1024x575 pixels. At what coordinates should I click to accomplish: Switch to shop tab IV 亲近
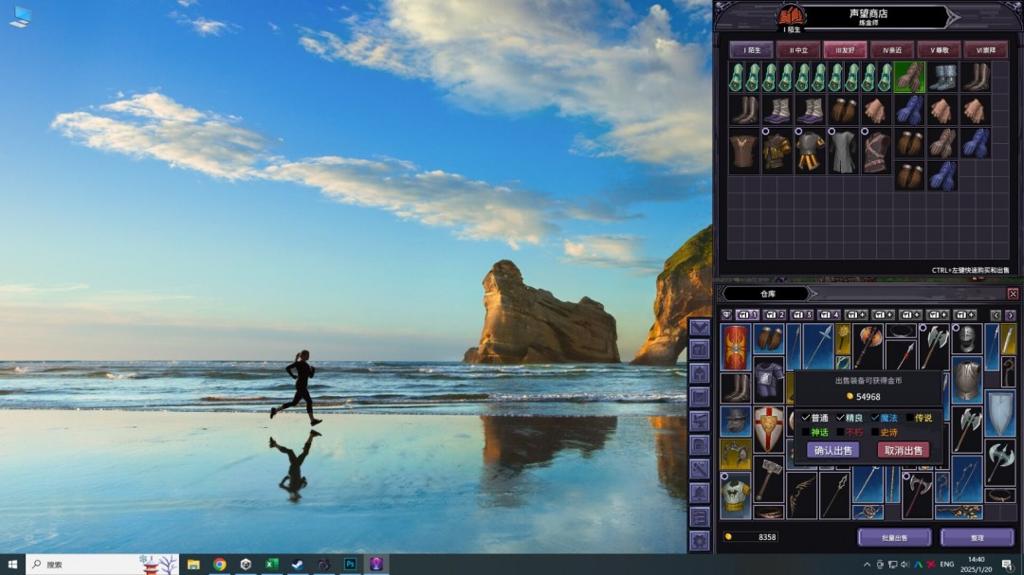[892, 50]
